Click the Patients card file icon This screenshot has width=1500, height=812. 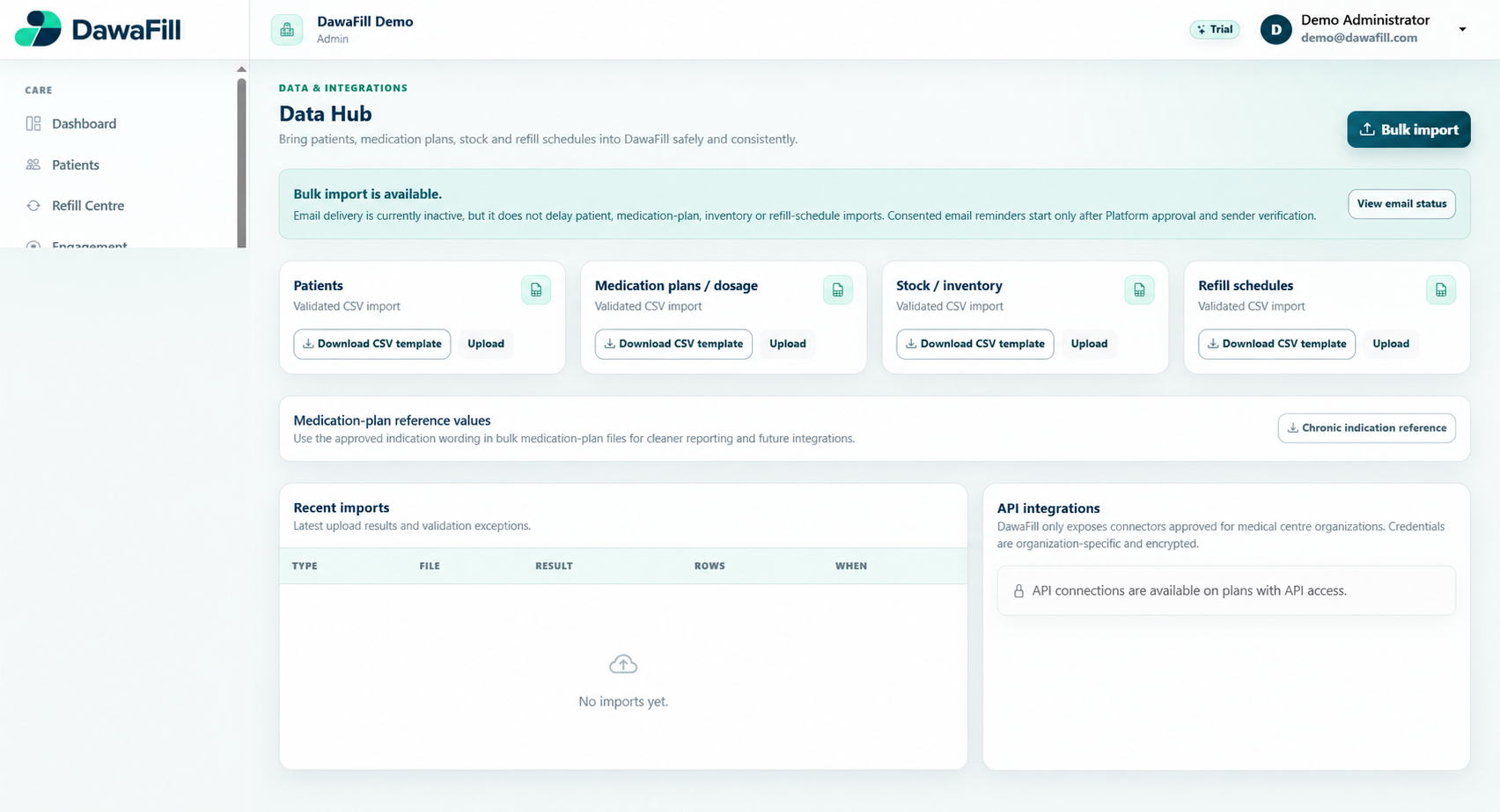pyautogui.click(x=536, y=289)
